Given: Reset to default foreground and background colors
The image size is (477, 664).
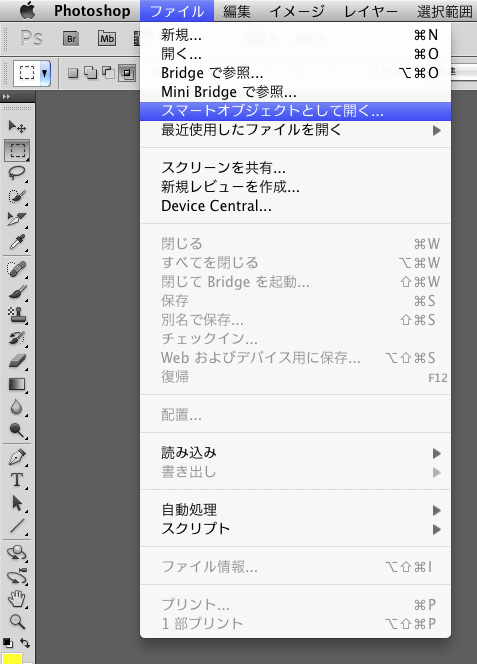Looking at the screenshot, I should (x=8, y=642).
